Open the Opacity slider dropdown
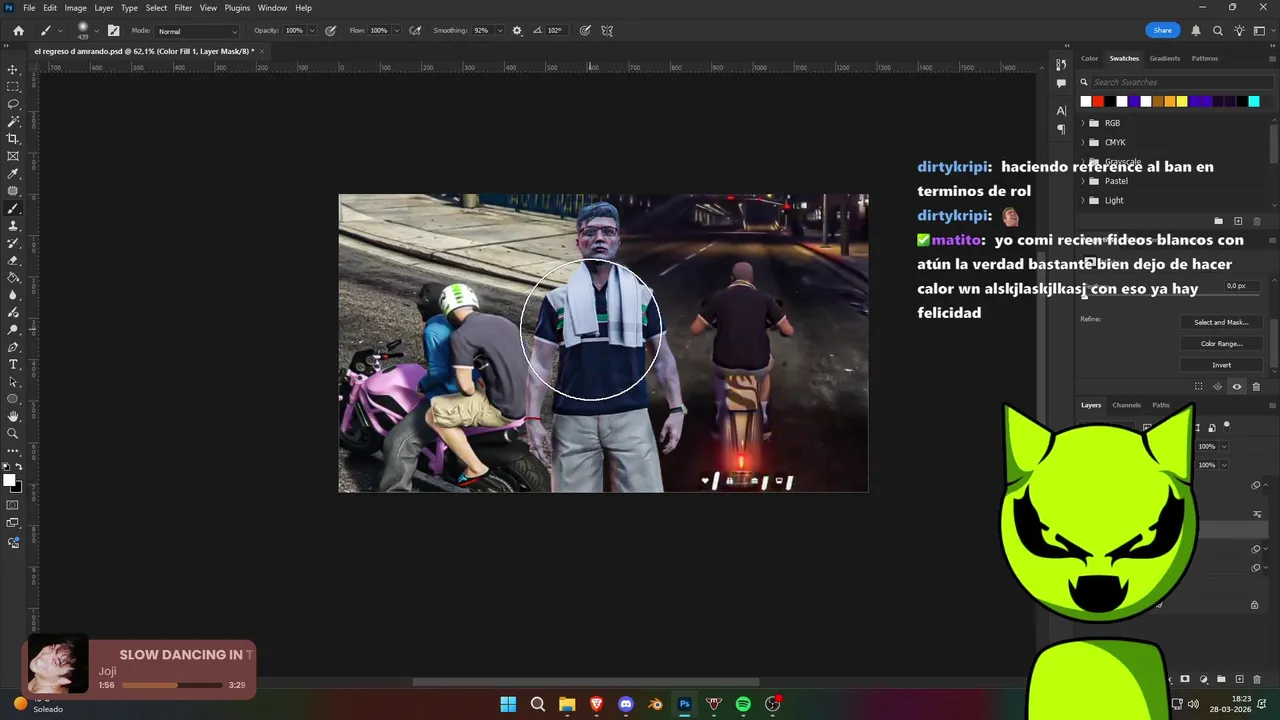1280x720 pixels. pos(313,31)
